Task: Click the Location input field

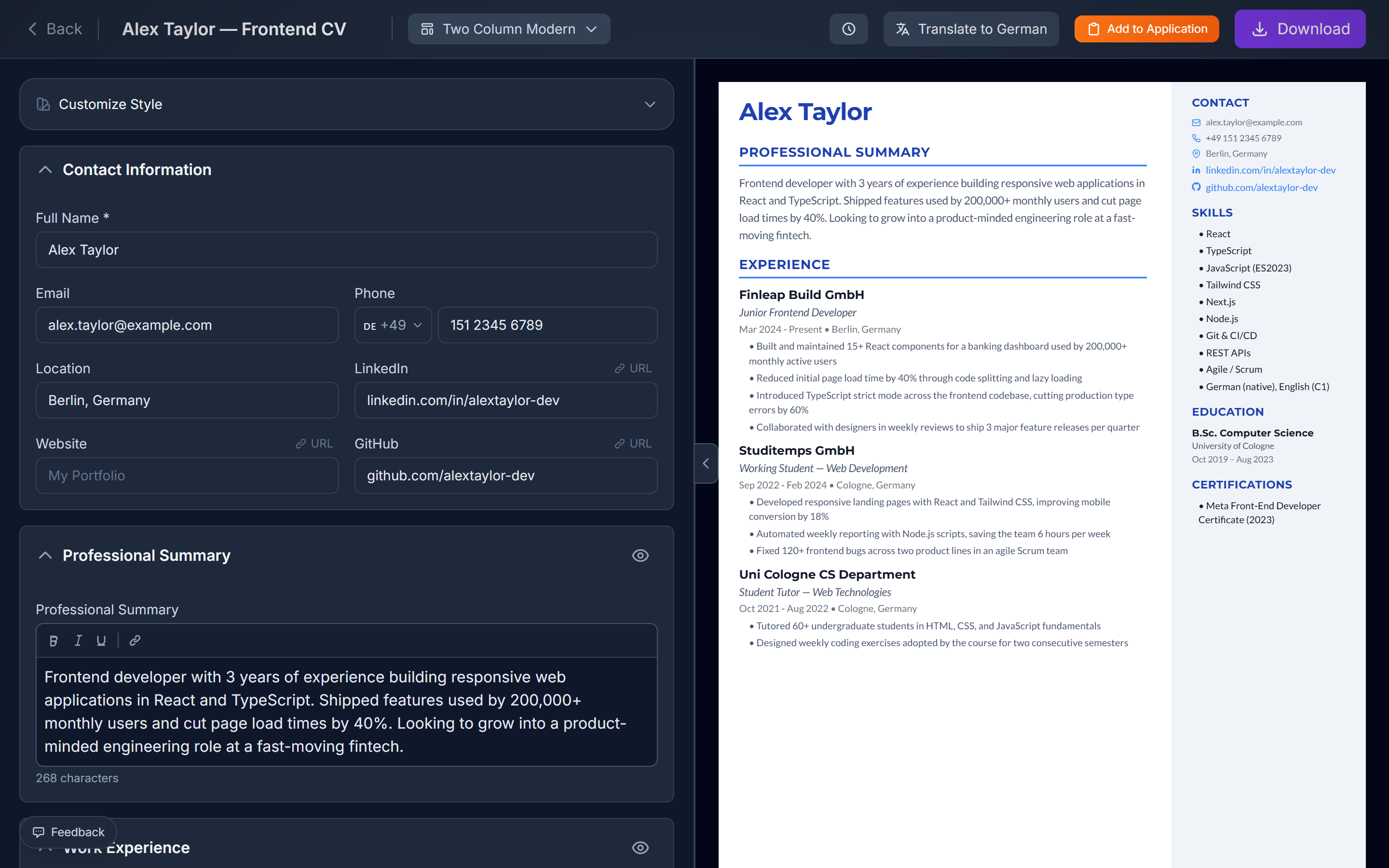Action: [187, 400]
